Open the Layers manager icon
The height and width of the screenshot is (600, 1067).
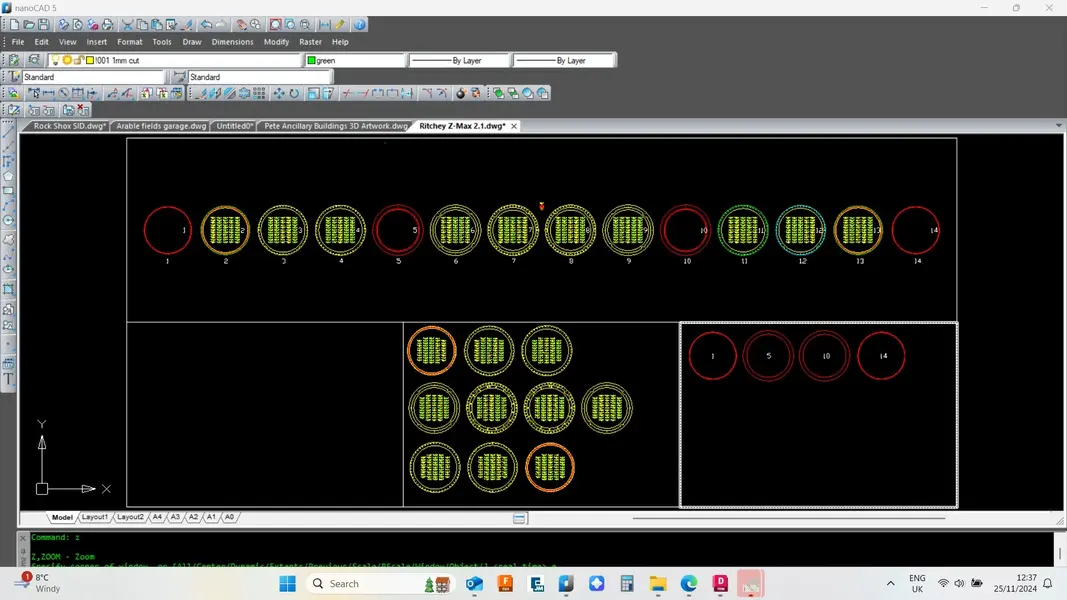[14, 60]
